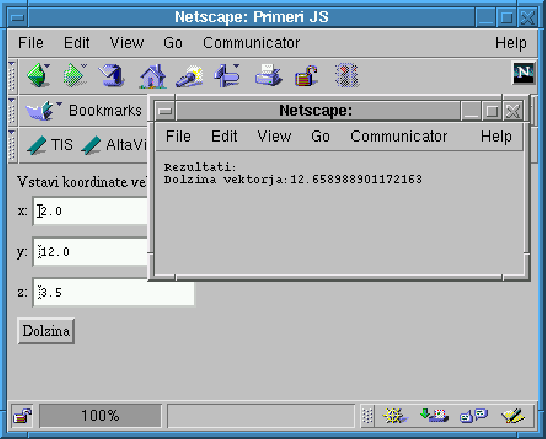Open the TIS bookmark link
This screenshot has height=439, width=546.
click(50, 144)
